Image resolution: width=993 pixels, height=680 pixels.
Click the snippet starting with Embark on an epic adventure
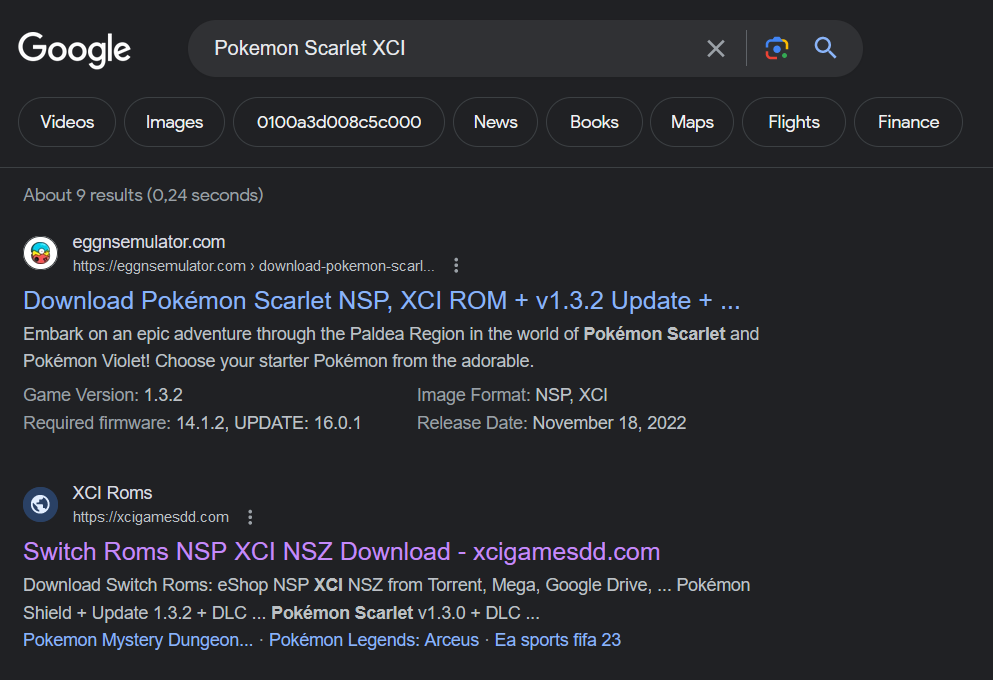[x=391, y=348]
